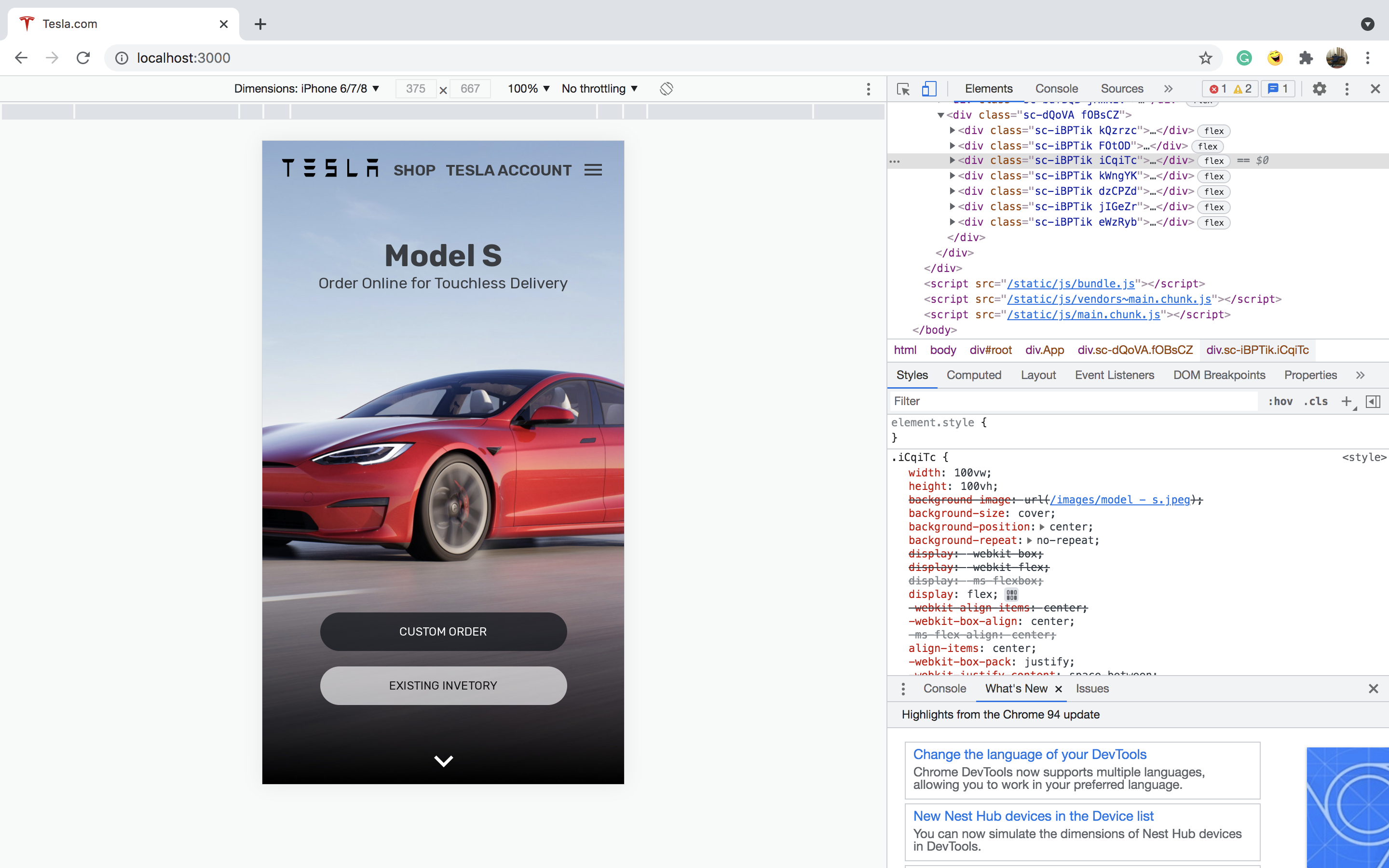Screen dimensions: 1389x868
Task: Open DevTools settings gear
Action: (1319, 88)
